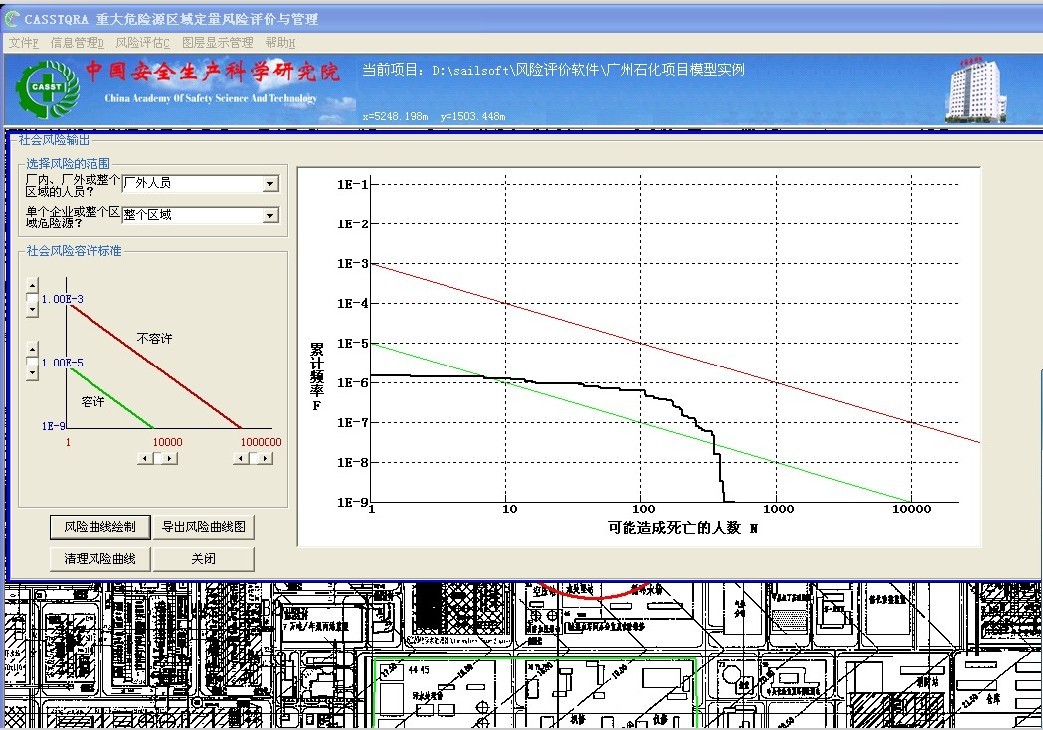Expand the 整个区域 risk source dropdown
1043x730 pixels.
pos(270,215)
